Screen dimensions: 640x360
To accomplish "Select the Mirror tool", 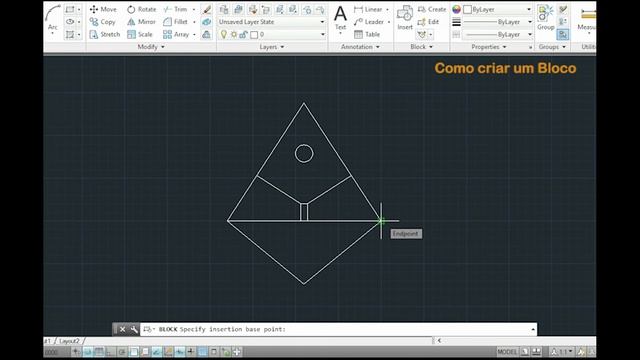I will click(141, 22).
